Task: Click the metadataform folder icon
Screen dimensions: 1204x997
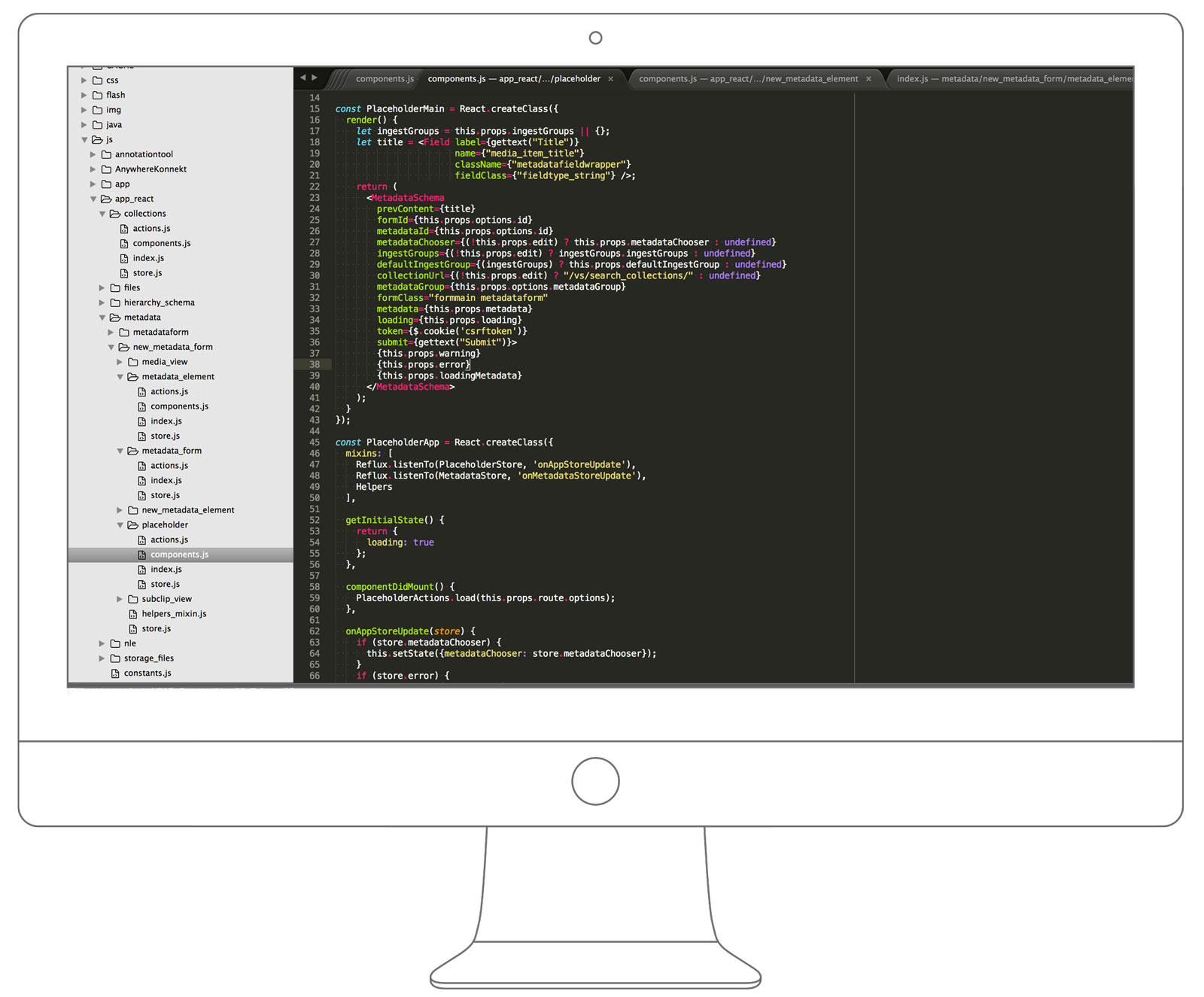Action: pos(125,332)
